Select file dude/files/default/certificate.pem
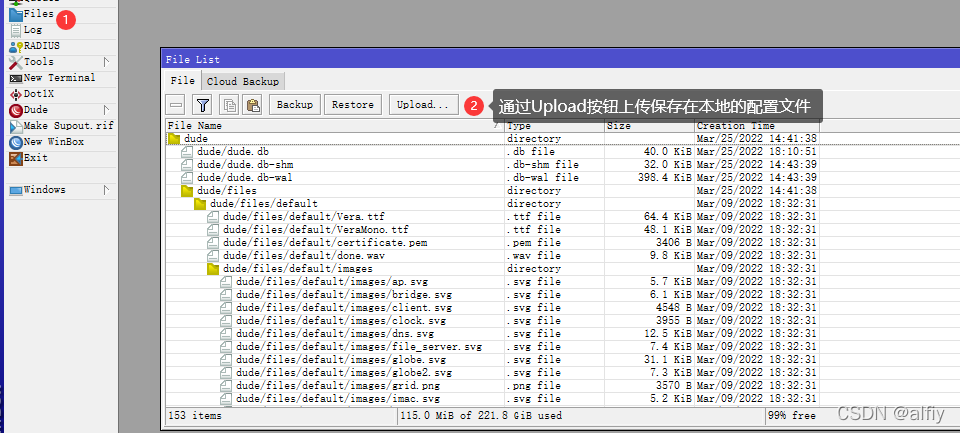This screenshot has width=960, height=433. tap(492, 243)
